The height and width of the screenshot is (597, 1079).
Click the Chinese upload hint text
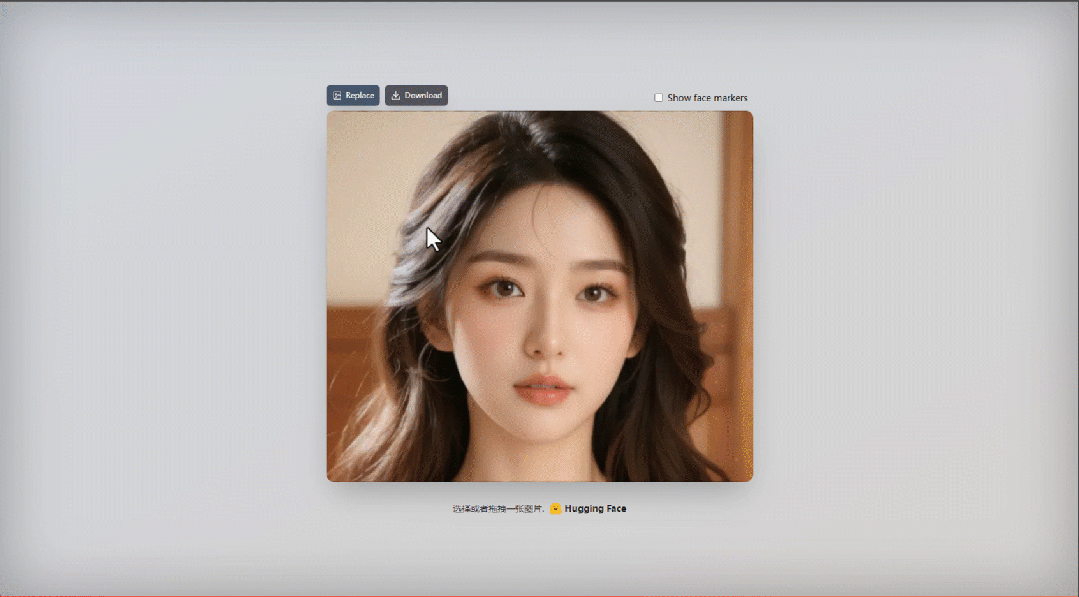coord(497,509)
